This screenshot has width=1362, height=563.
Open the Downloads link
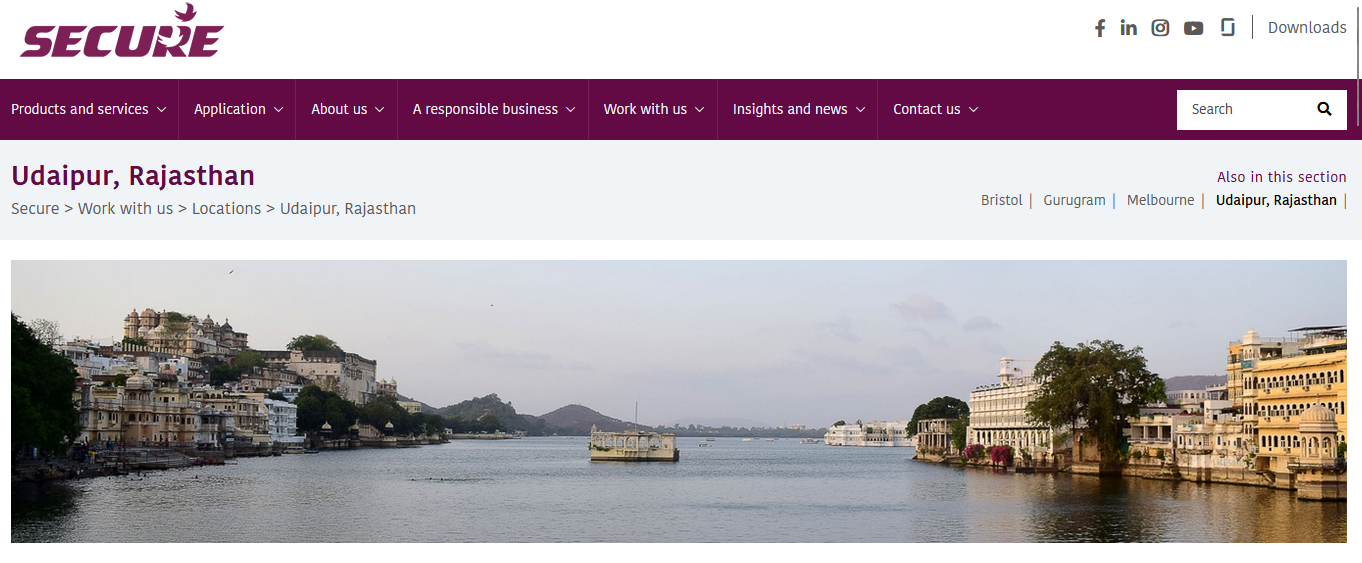pyautogui.click(x=1307, y=27)
